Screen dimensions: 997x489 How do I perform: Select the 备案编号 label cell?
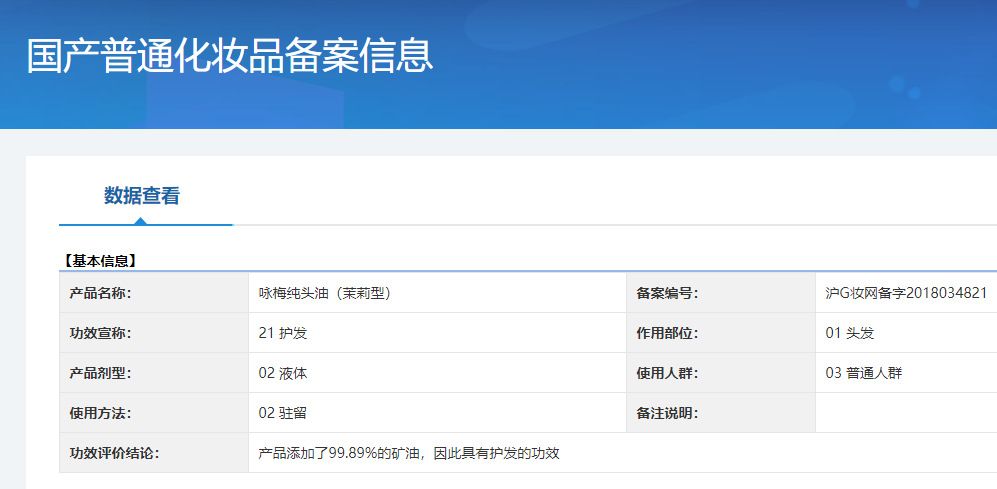(x=721, y=293)
